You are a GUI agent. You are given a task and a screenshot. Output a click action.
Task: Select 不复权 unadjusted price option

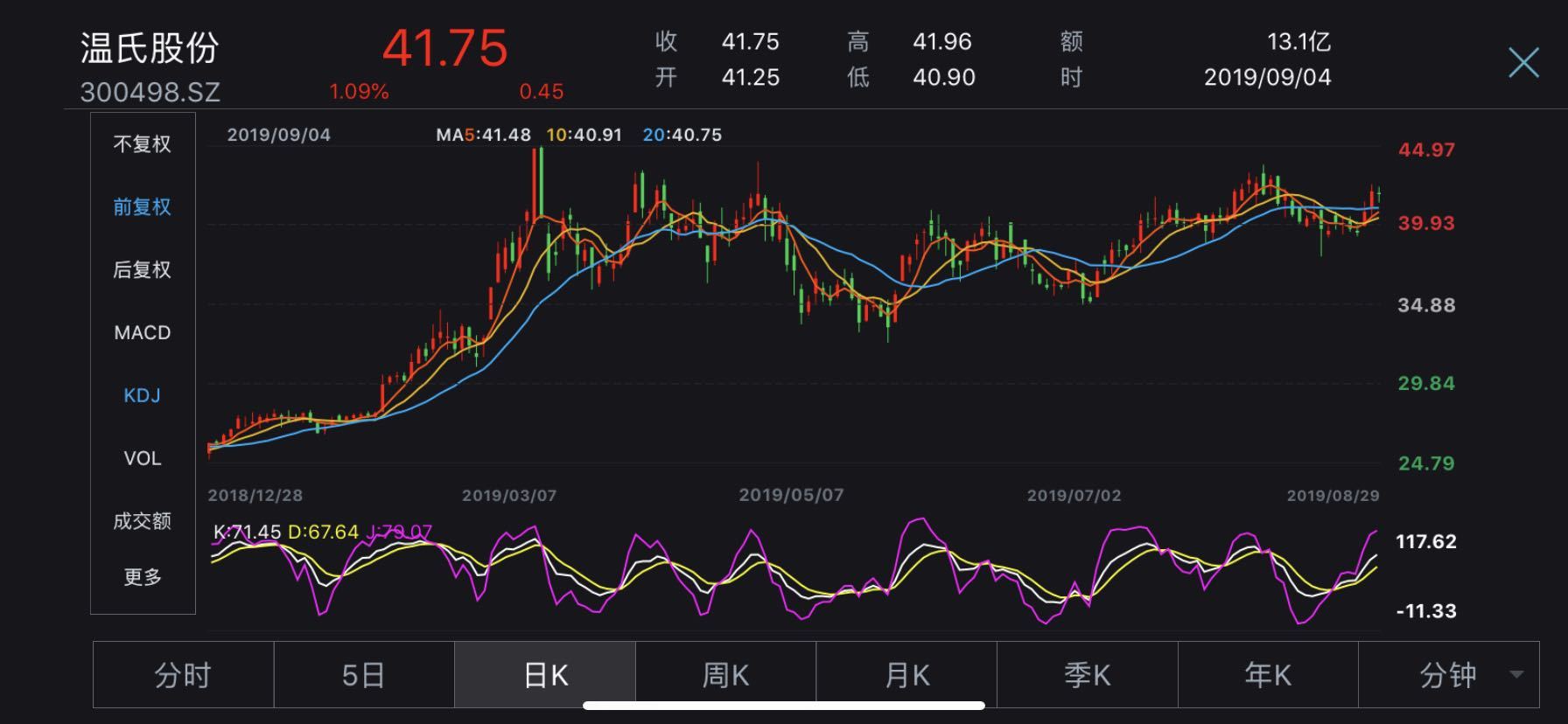click(x=142, y=144)
